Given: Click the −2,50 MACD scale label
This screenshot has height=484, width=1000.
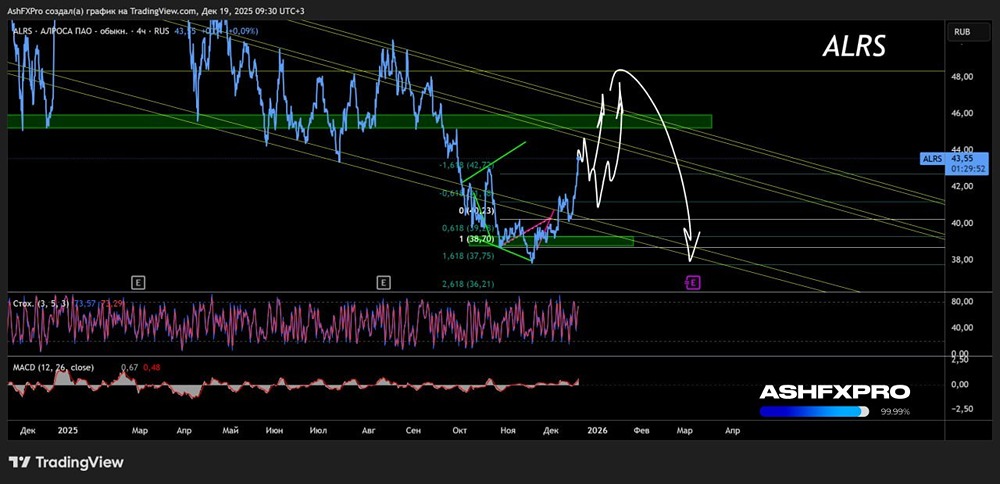Looking at the screenshot, I should (x=962, y=409).
